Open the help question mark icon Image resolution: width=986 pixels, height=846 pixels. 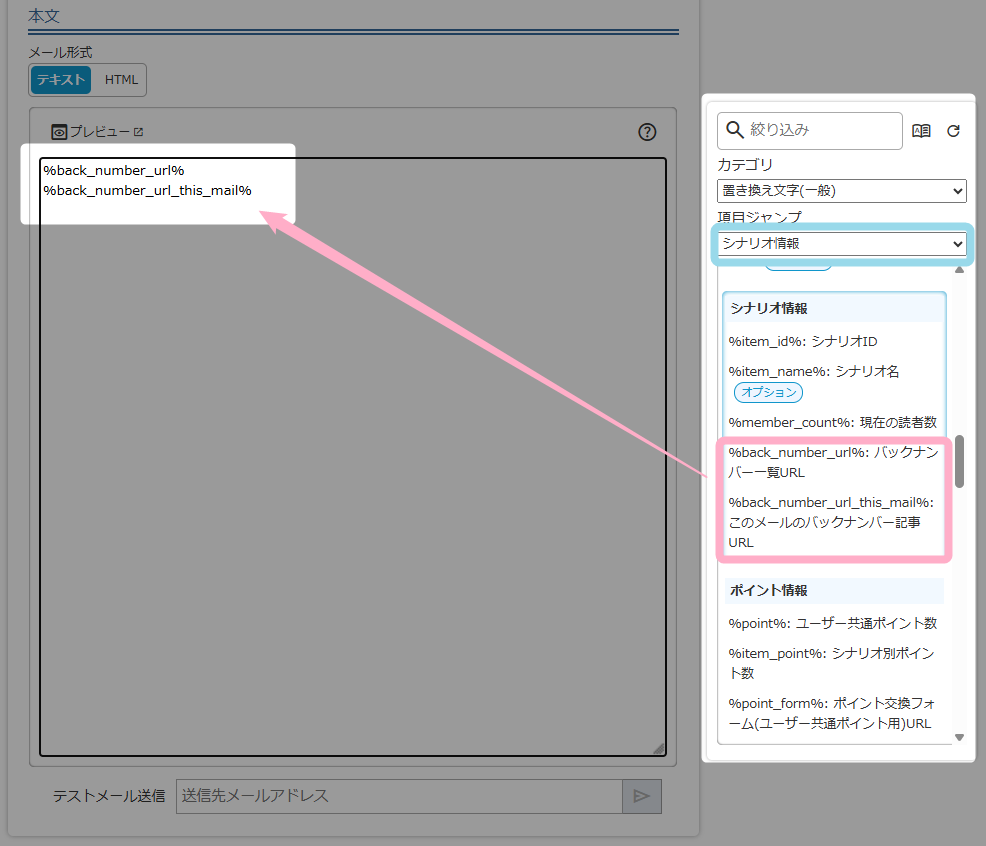[647, 132]
